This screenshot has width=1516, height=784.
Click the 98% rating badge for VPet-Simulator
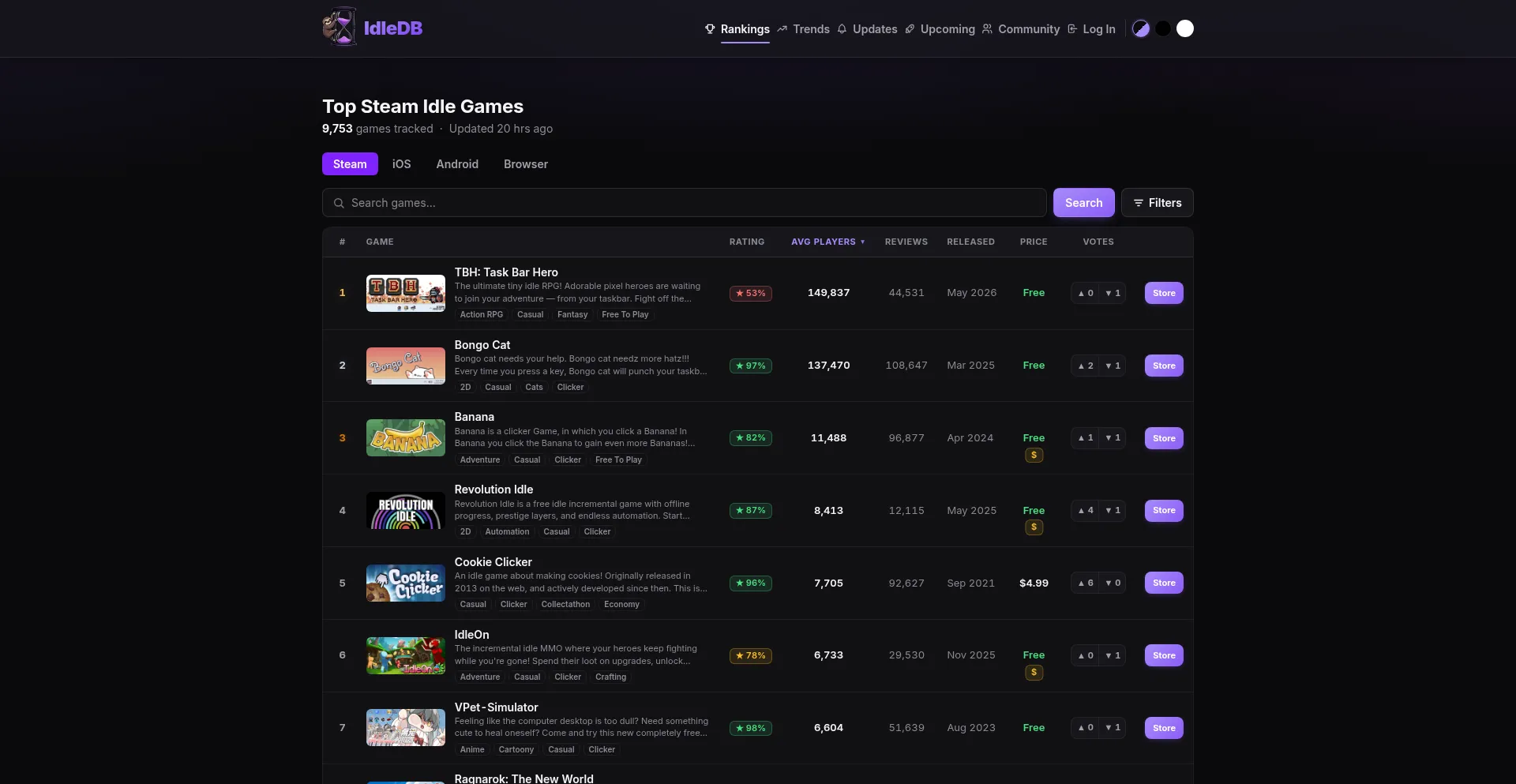point(751,728)
